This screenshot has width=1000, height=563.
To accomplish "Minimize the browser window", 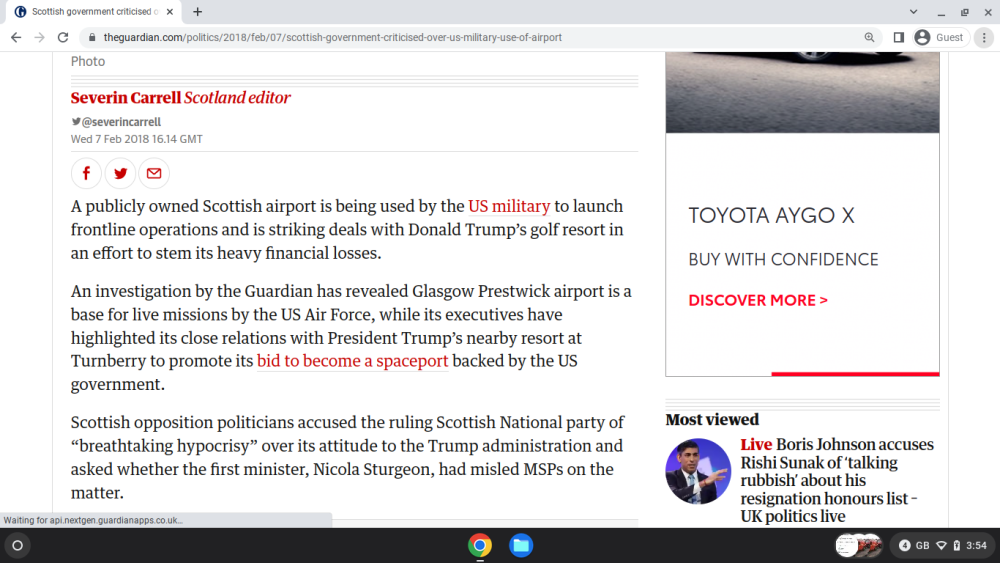I will click(941, 11).
